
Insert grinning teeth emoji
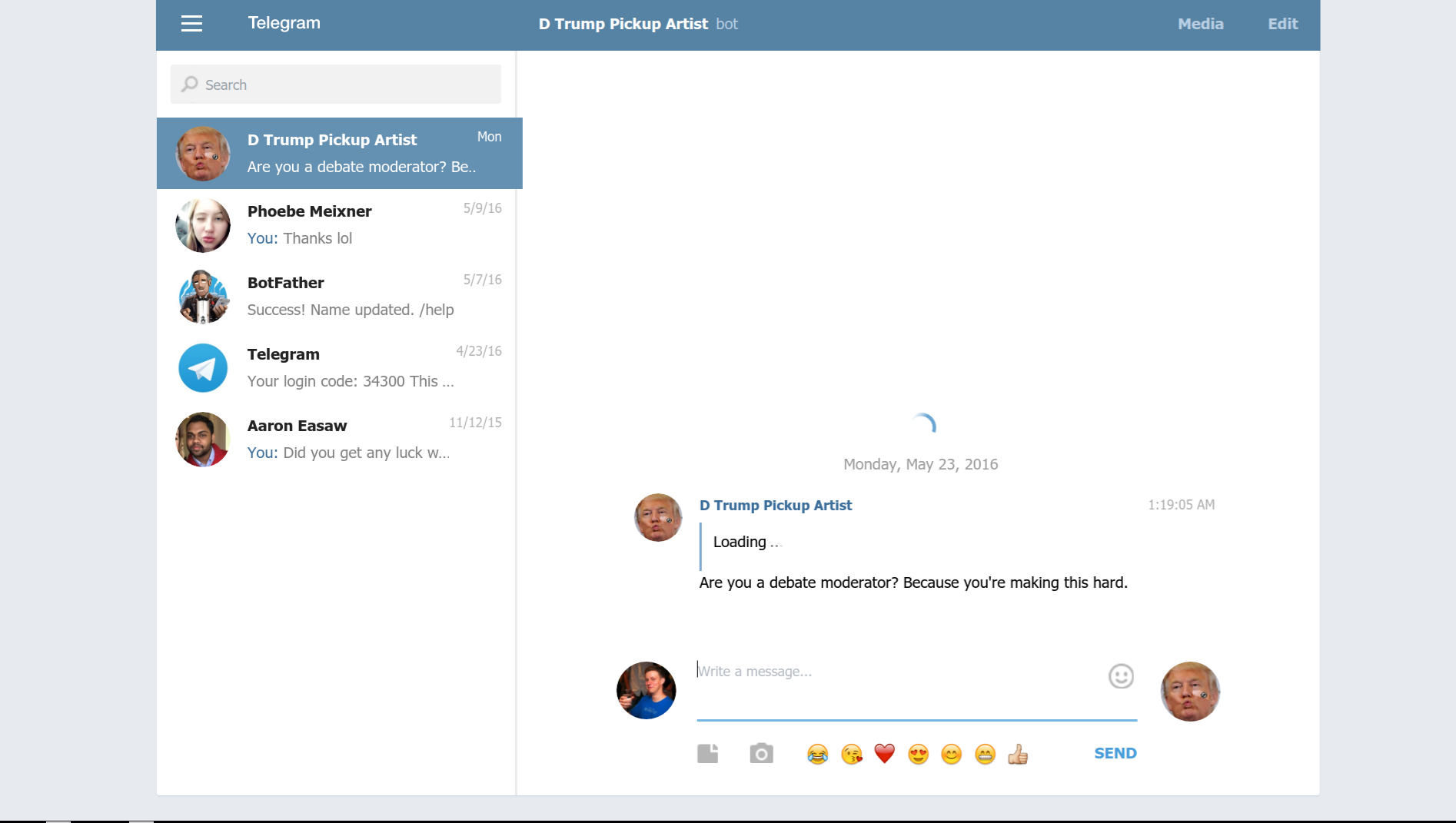click(x=985, y=755)
